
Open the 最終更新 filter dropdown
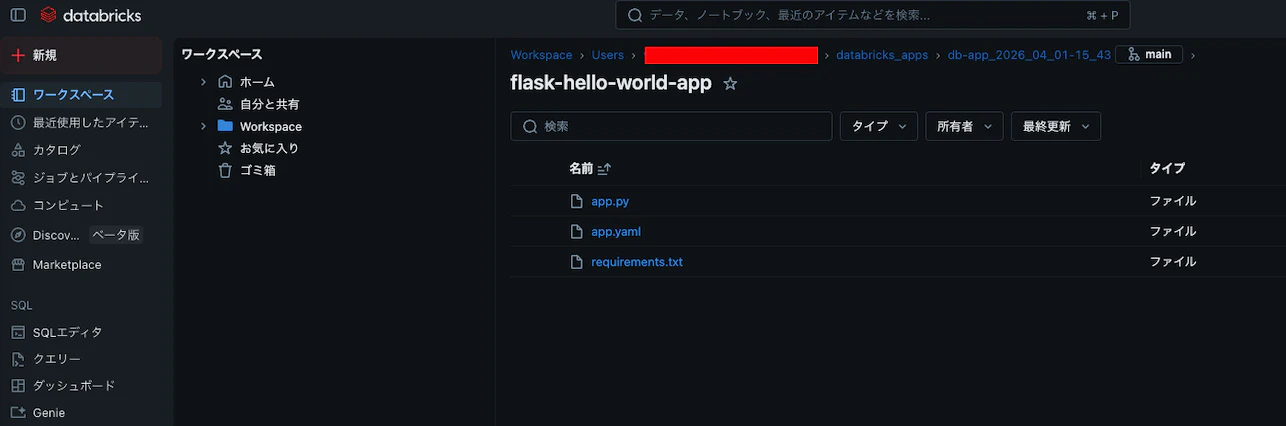1056,126
